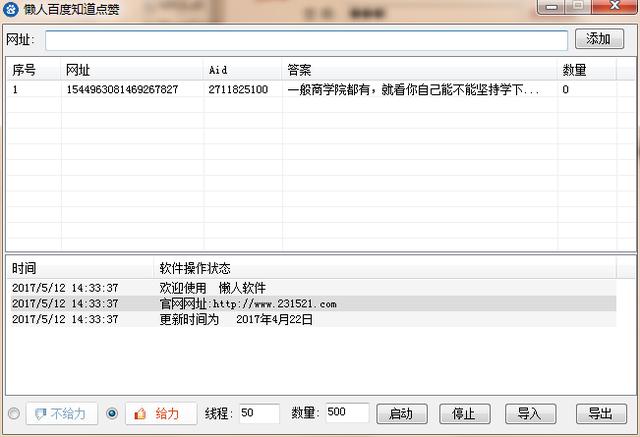Minimize the 懒人百度知道点赞 window

[x=551, y=7]
